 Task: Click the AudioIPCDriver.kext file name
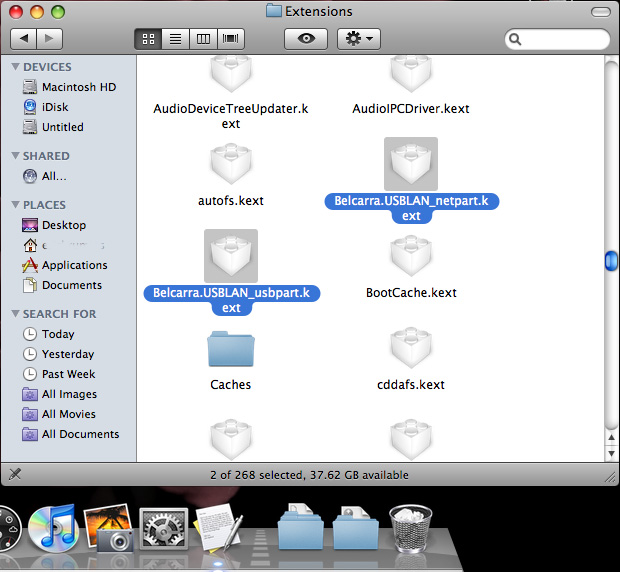click(x=411, y=109)
